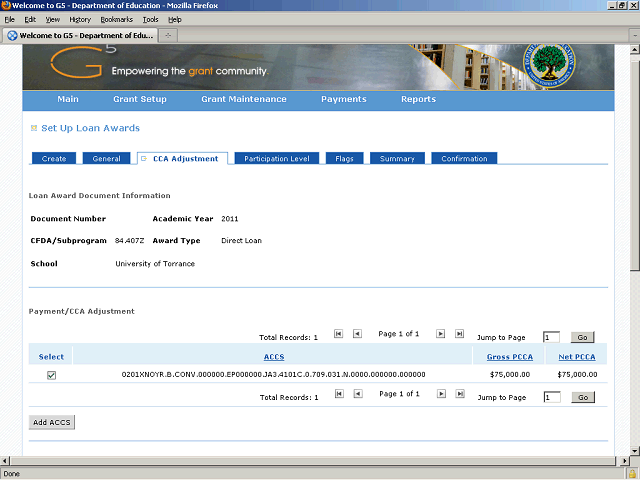Select the Welcome to G5 browser tab
The width and height of the screenshot is (640, 480).
[80, 36]
